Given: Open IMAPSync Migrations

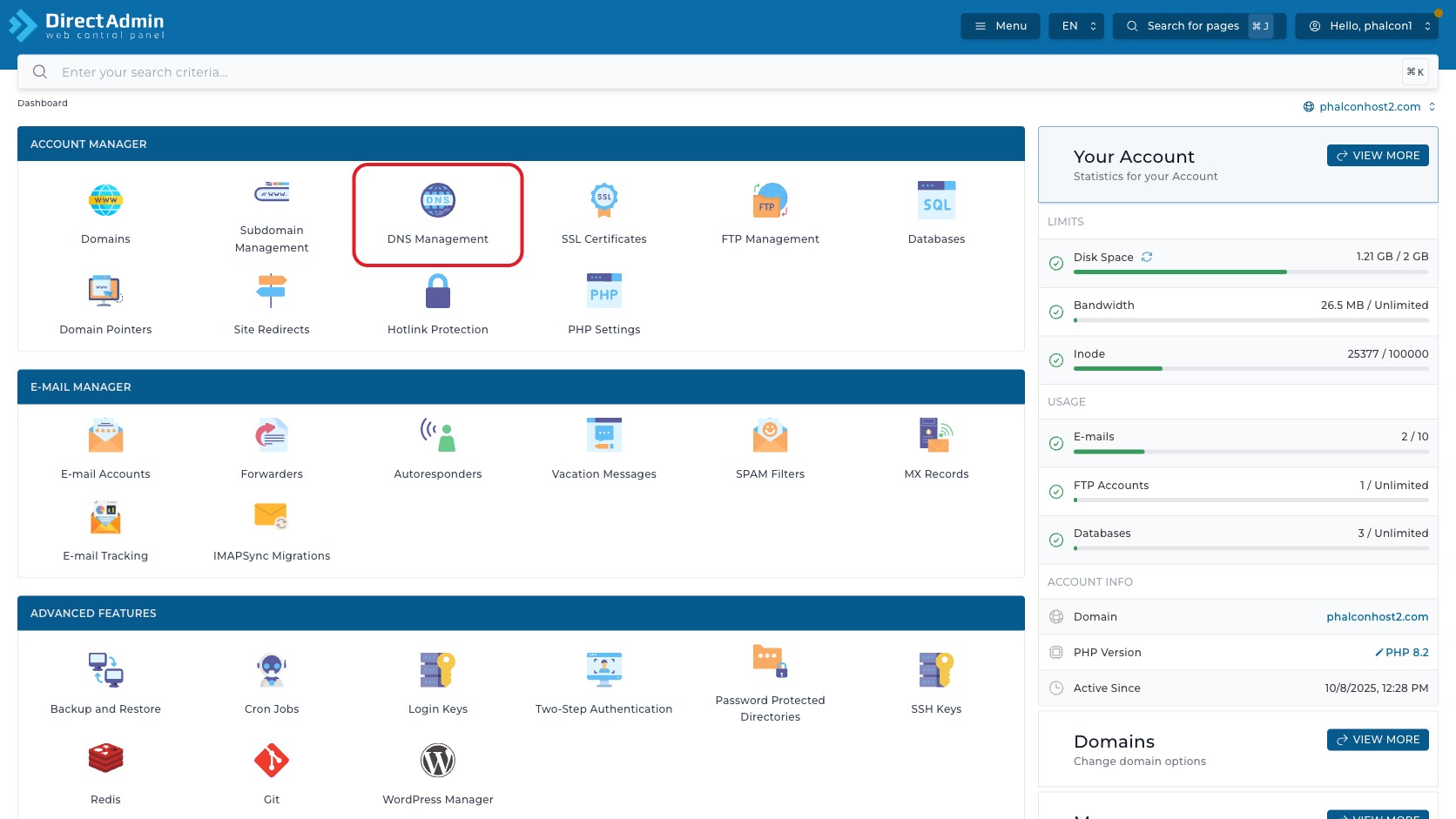Looking at the screenshot, I should click(272, 531).
